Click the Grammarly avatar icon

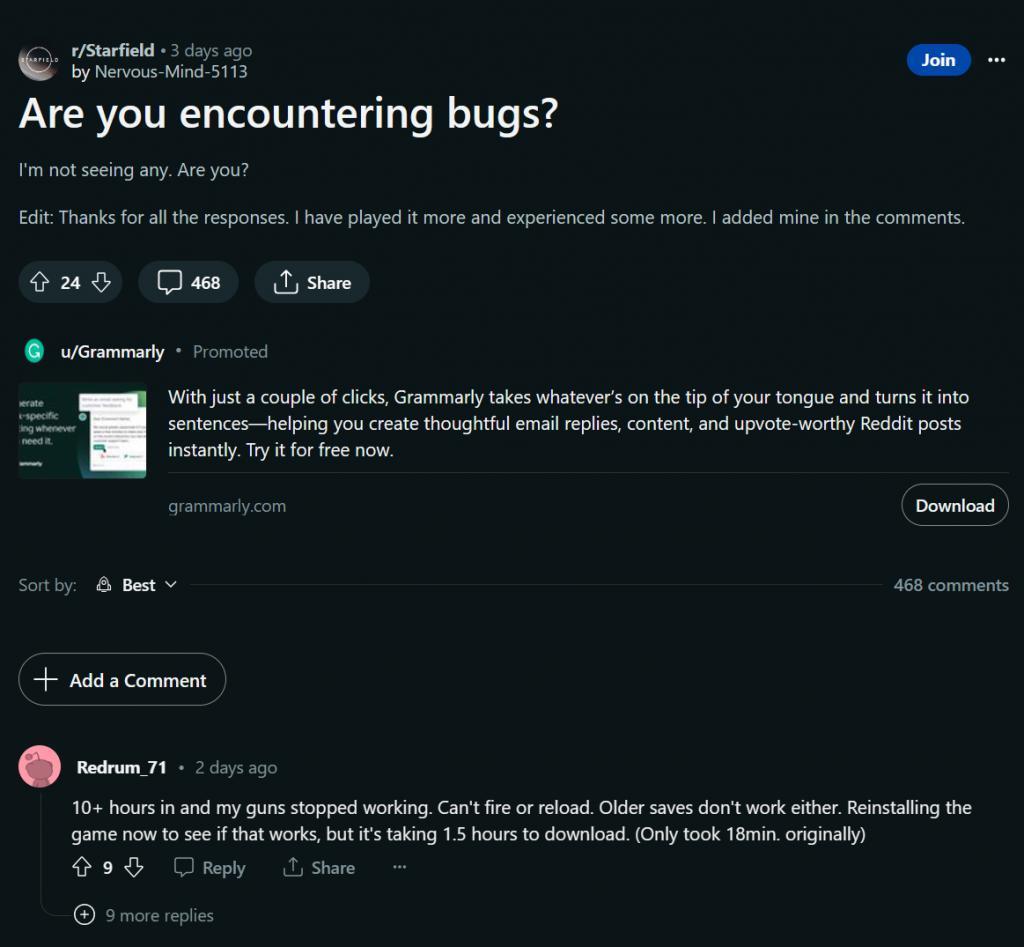[x=36, y=351]
